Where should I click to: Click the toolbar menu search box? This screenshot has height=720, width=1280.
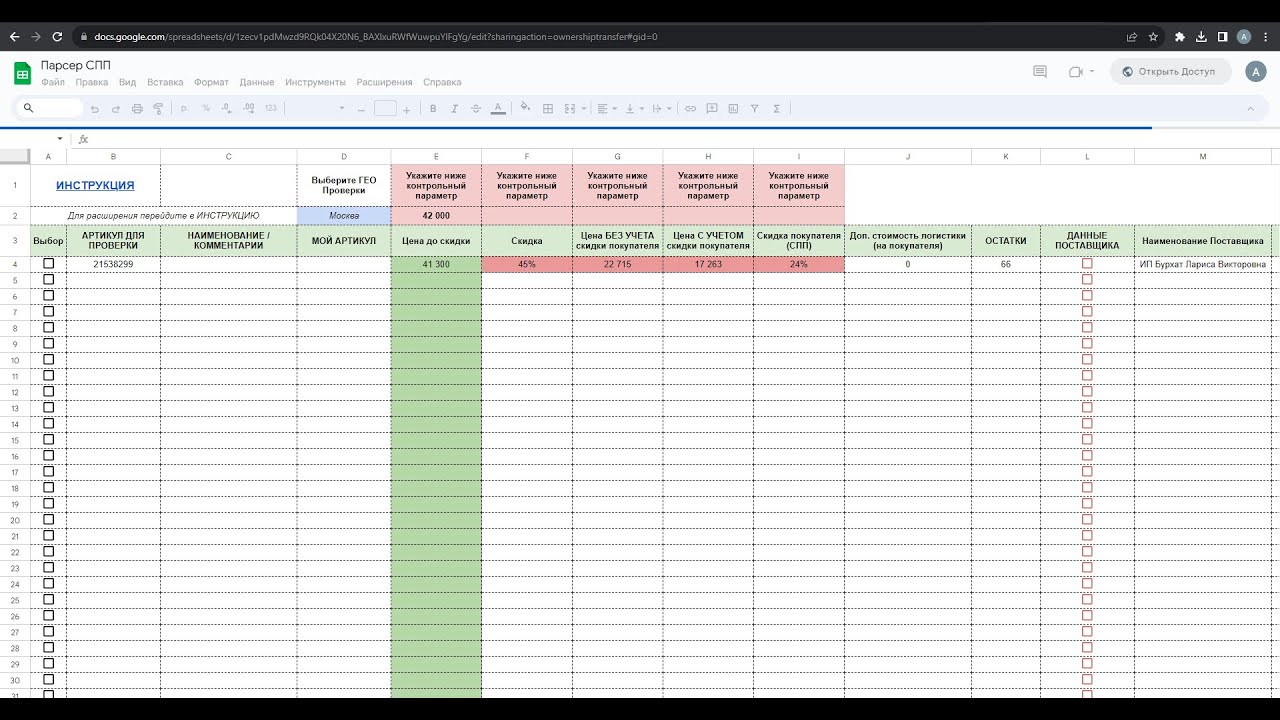tap(48, 108)
